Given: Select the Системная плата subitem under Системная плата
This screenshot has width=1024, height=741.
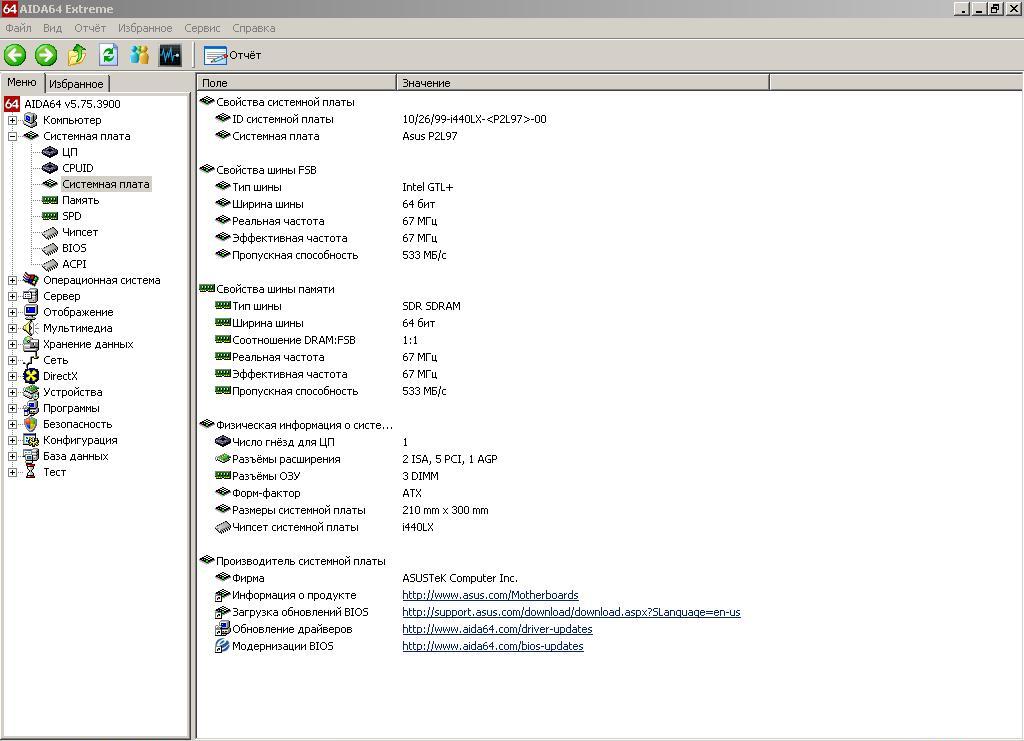Looking at the screenshot, I should (106, 184).
